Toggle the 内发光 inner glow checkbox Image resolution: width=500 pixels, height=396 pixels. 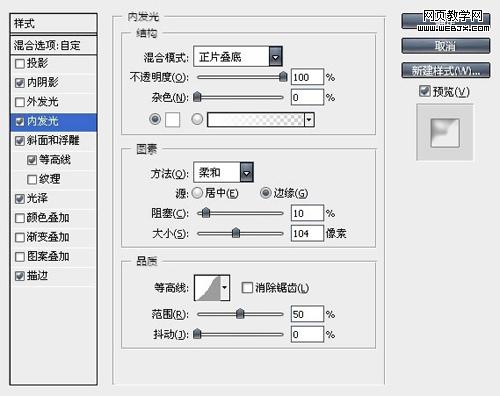coord(20,121)
